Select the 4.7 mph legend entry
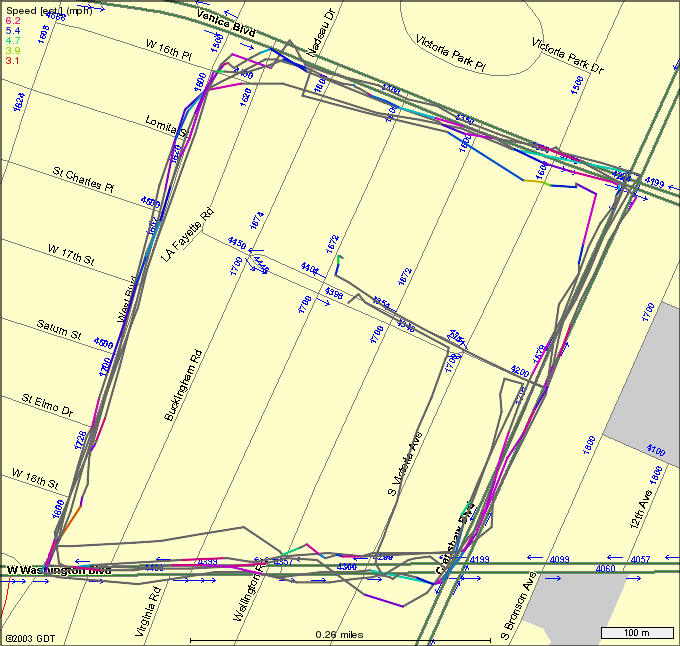 coord(13,40)
